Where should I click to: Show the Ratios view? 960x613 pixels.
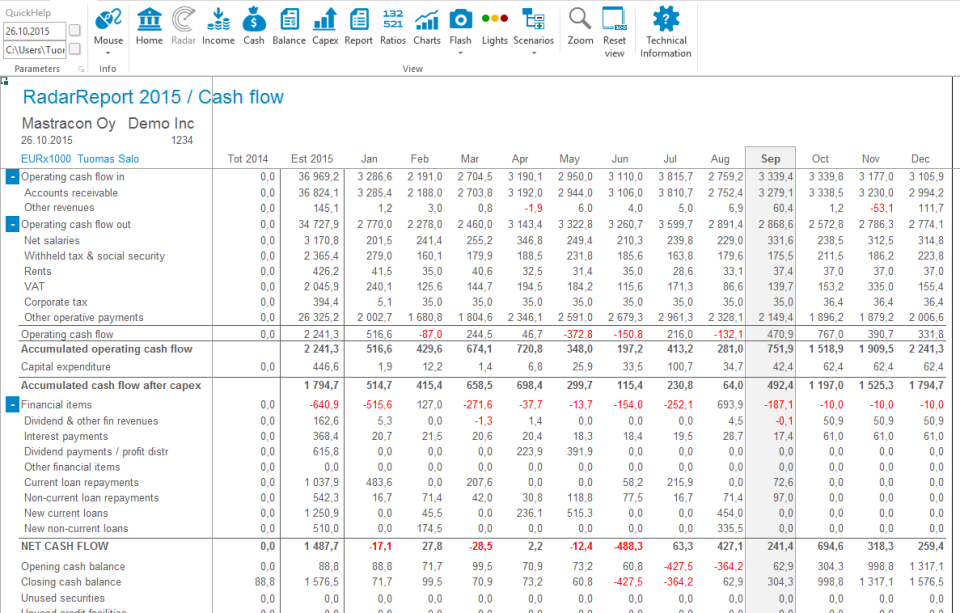pyautogui.click(x=392, y=27)
